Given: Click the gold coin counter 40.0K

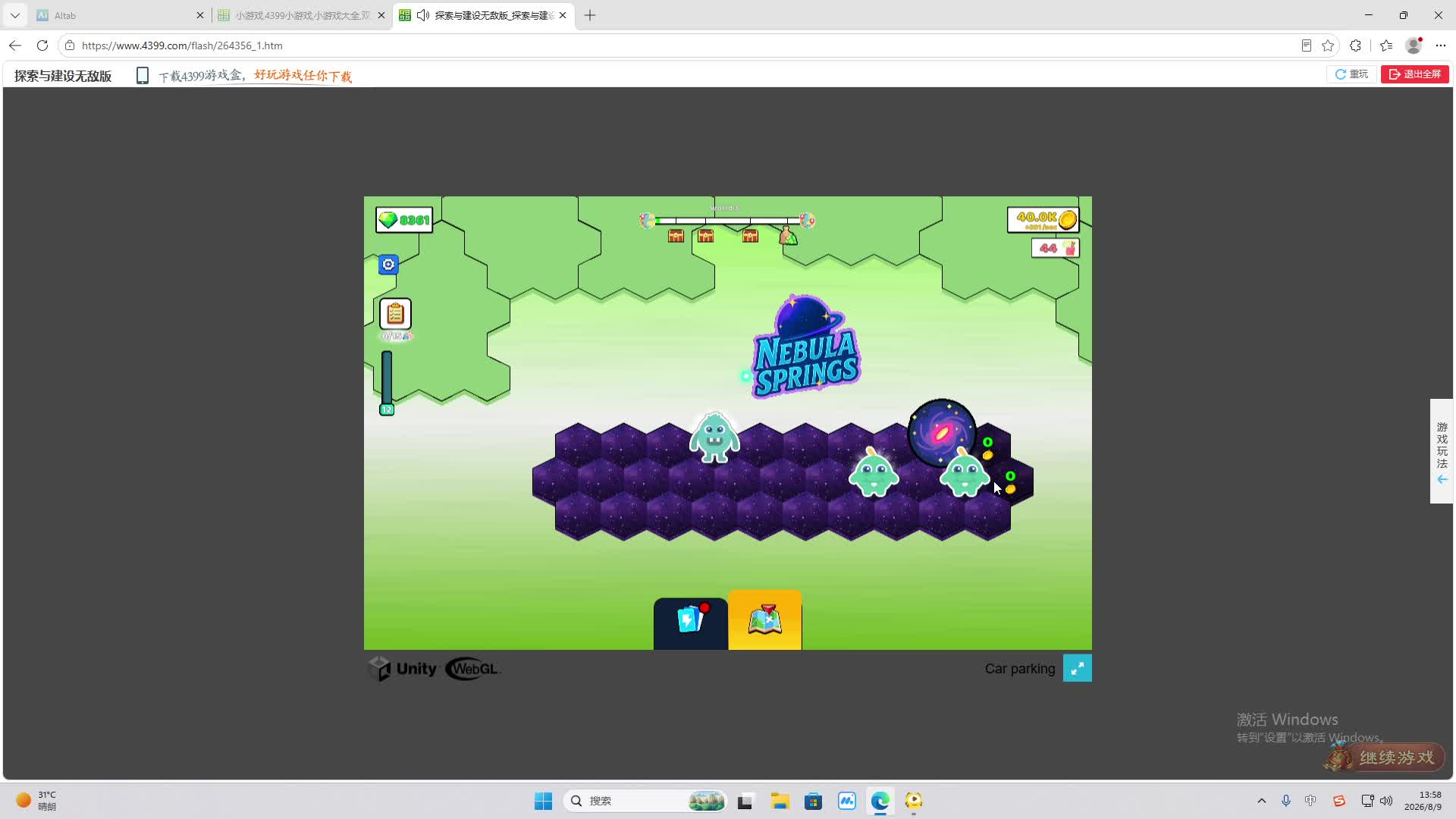Looking at the screenshot, I should 1043,220.
